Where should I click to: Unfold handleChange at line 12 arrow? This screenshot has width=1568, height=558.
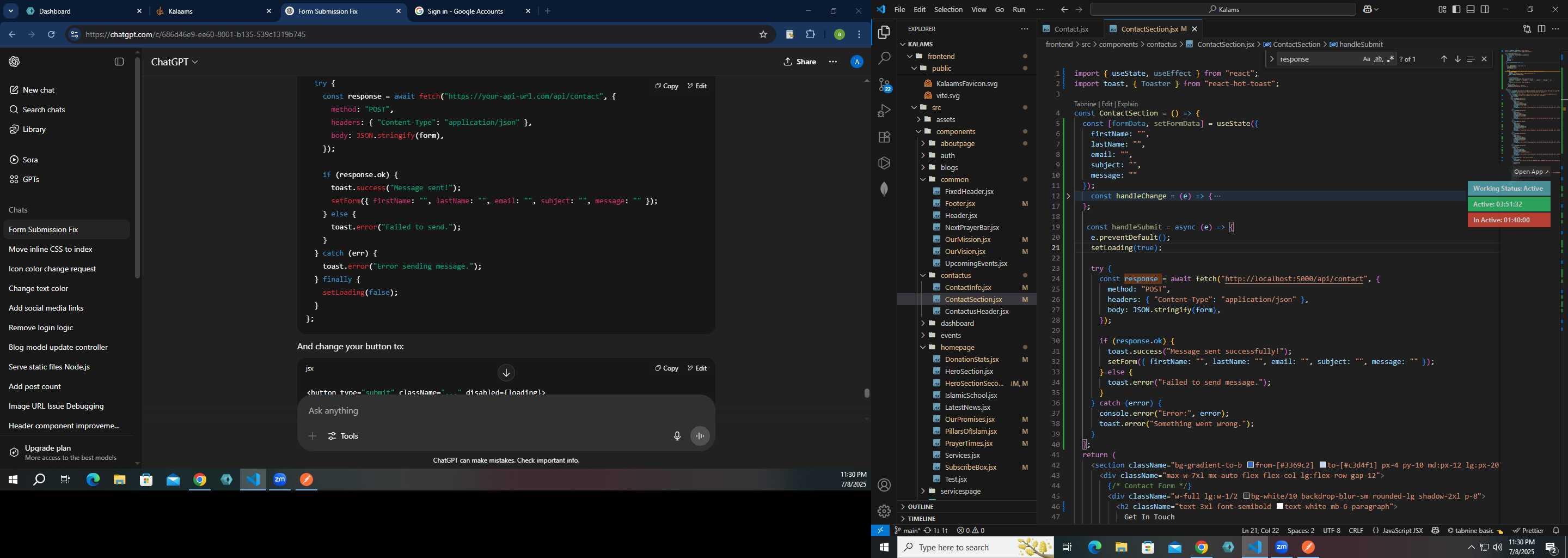coord(1068,196)
